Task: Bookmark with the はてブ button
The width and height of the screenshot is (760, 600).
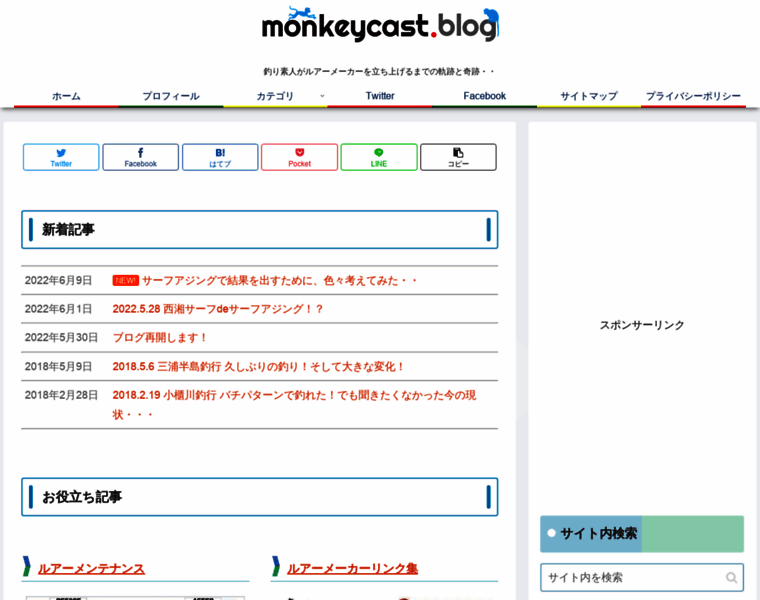Action: (x=220, y=157)
